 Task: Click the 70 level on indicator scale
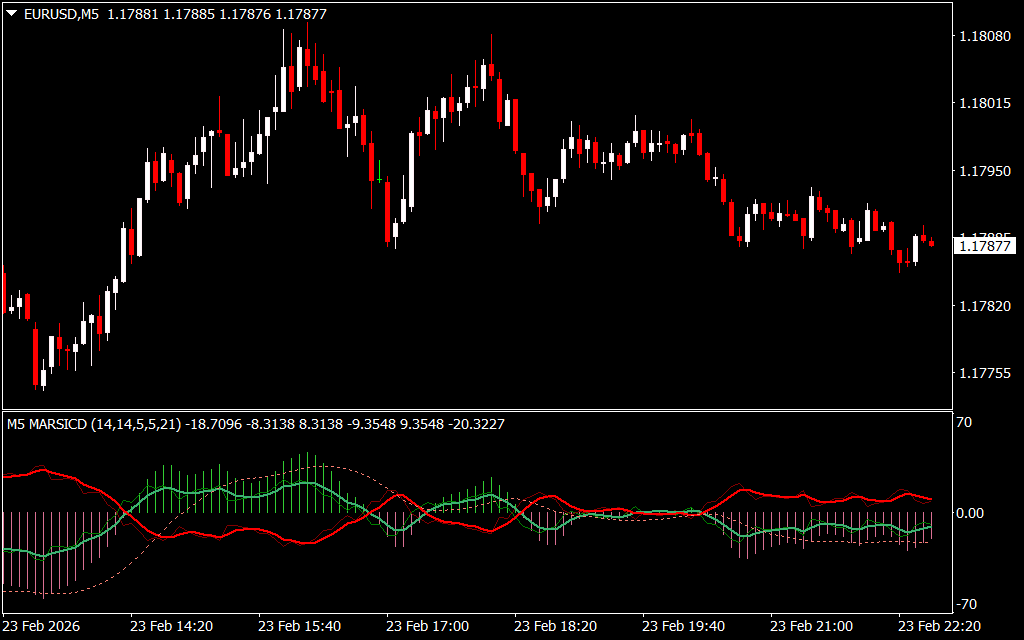click(x=964, y=423)
